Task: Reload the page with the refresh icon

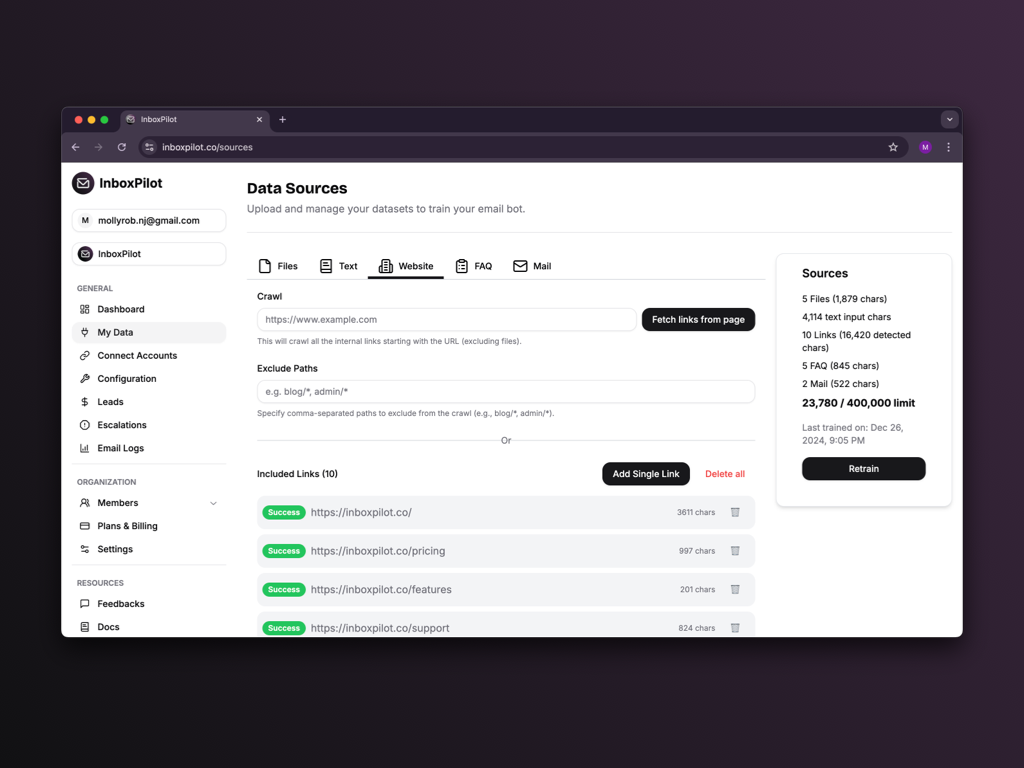Action: [121, 148]
